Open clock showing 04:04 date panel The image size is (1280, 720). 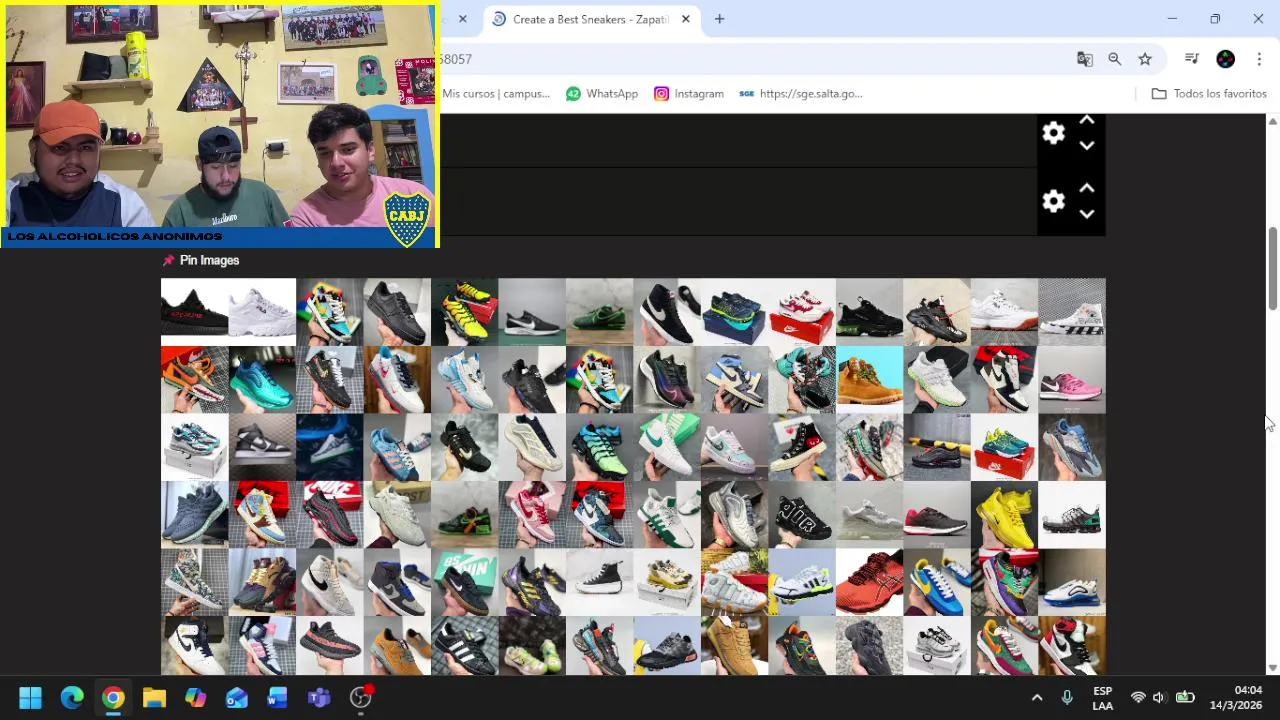[1235, 698]
